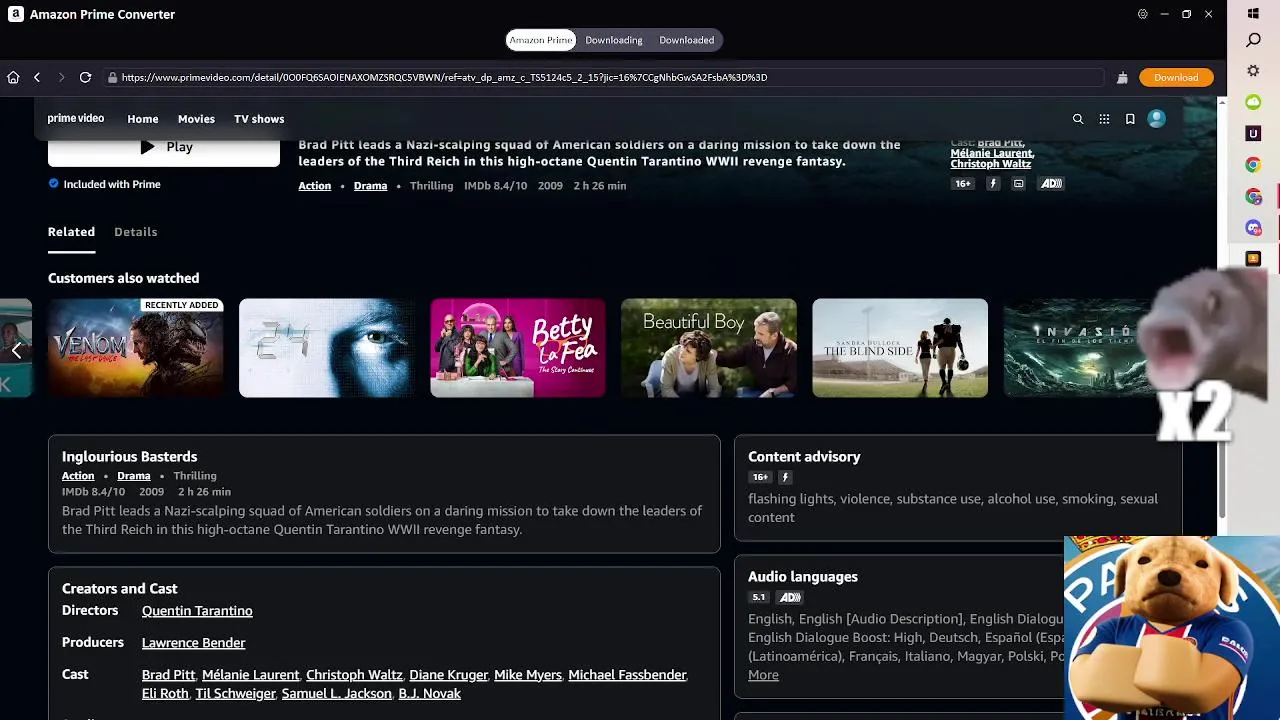This screenshot has height=720, width=1280.
Task: Navigate forward with the right arrow
Action: (x=61, y=77)
